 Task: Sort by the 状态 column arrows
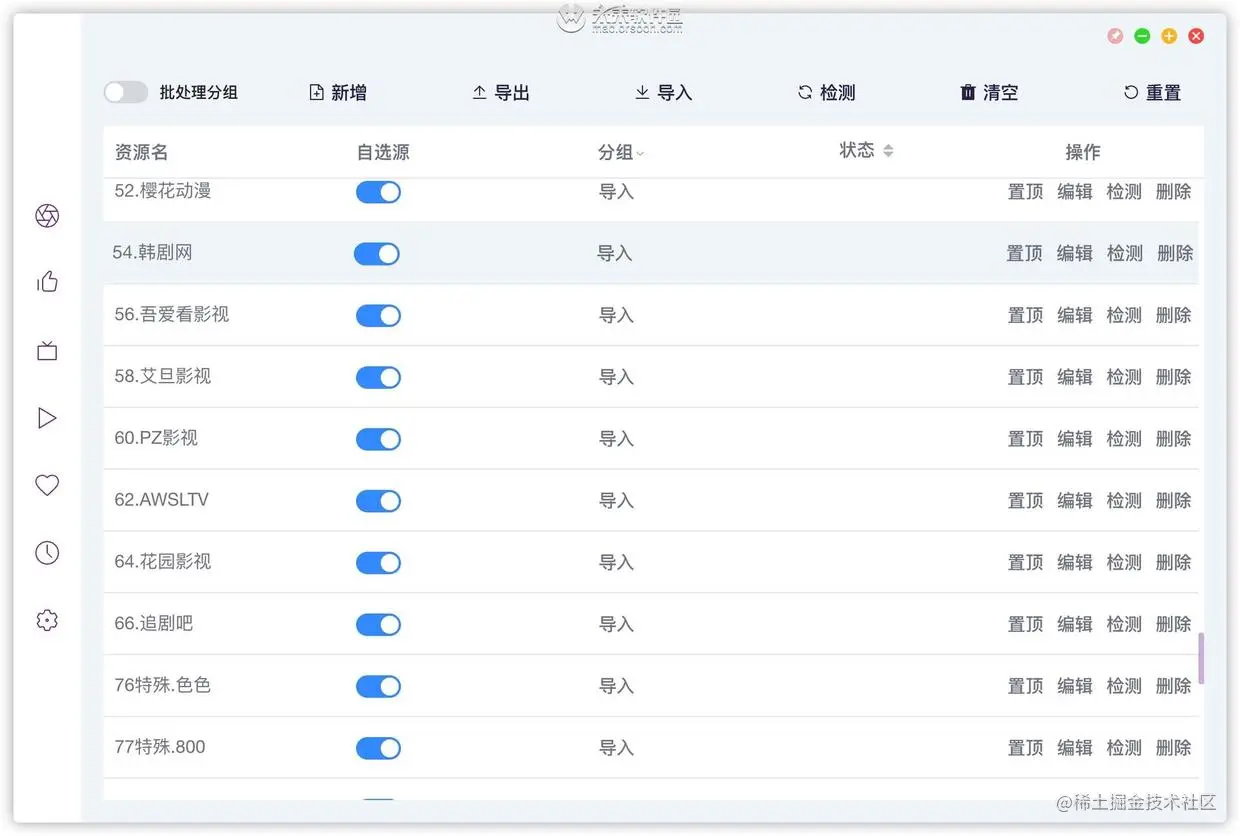(888, 151)
